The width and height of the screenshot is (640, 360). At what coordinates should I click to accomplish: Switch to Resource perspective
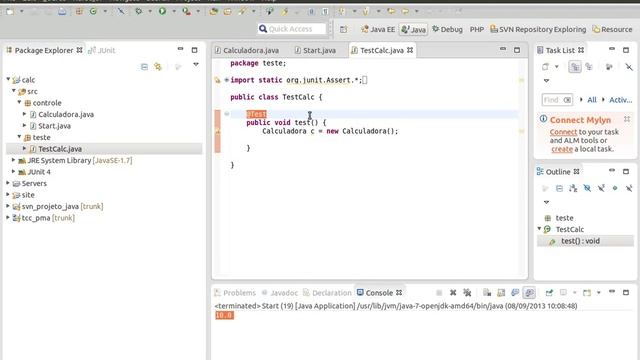coord(612,29)
